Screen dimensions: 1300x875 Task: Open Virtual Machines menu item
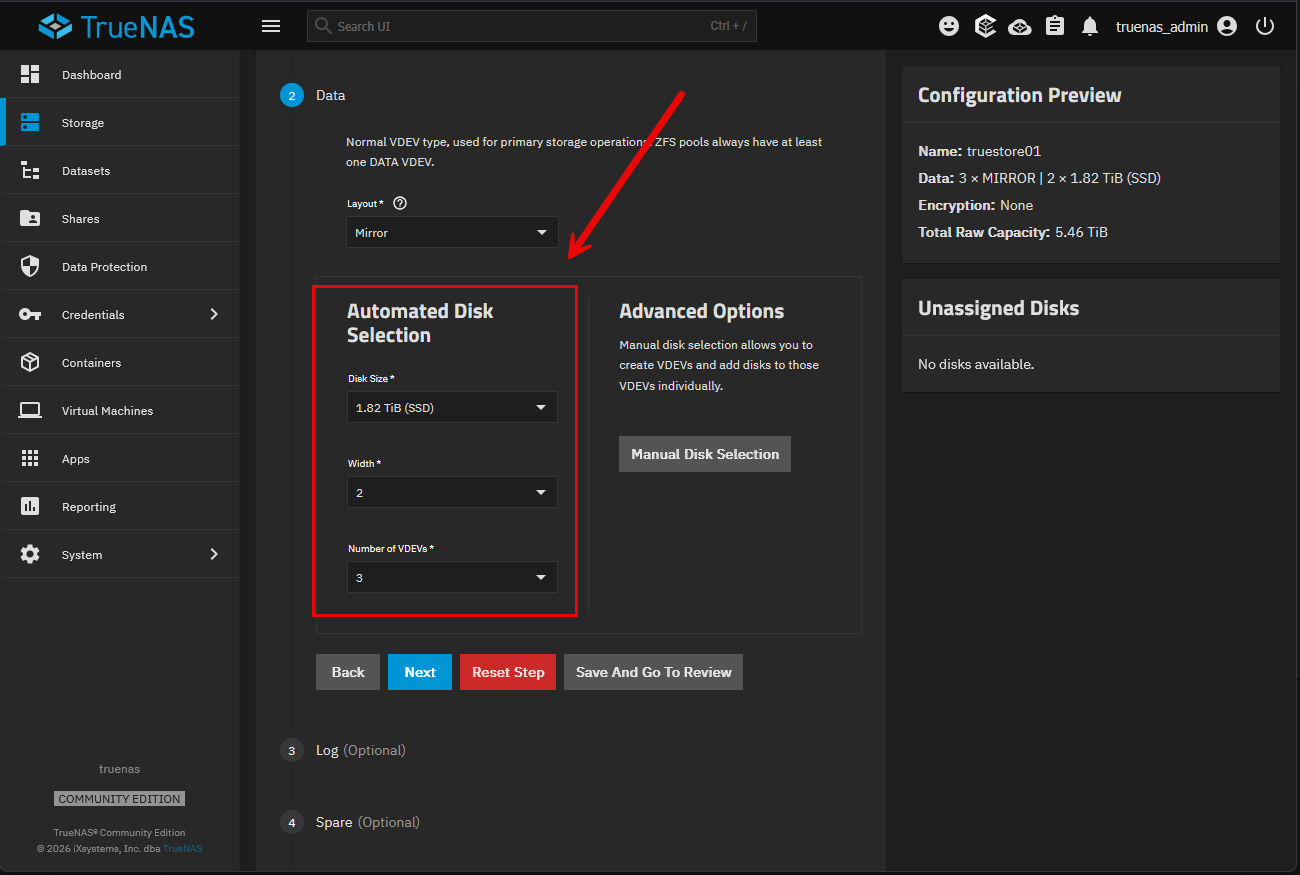click(x=120, y=410)
